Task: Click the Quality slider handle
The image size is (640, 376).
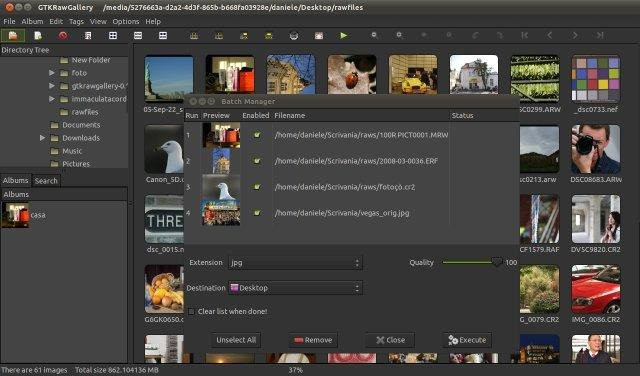Action: 497,262
